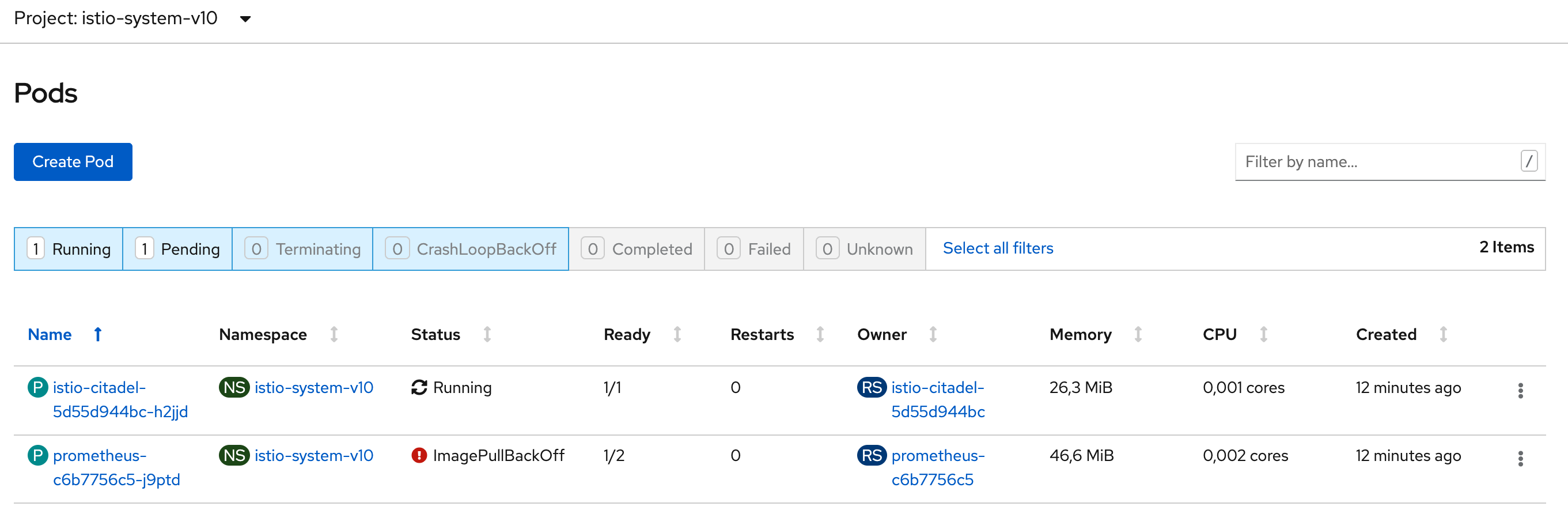
Task: Sort pods by Memory column icon
Action: click(1138, 334)
